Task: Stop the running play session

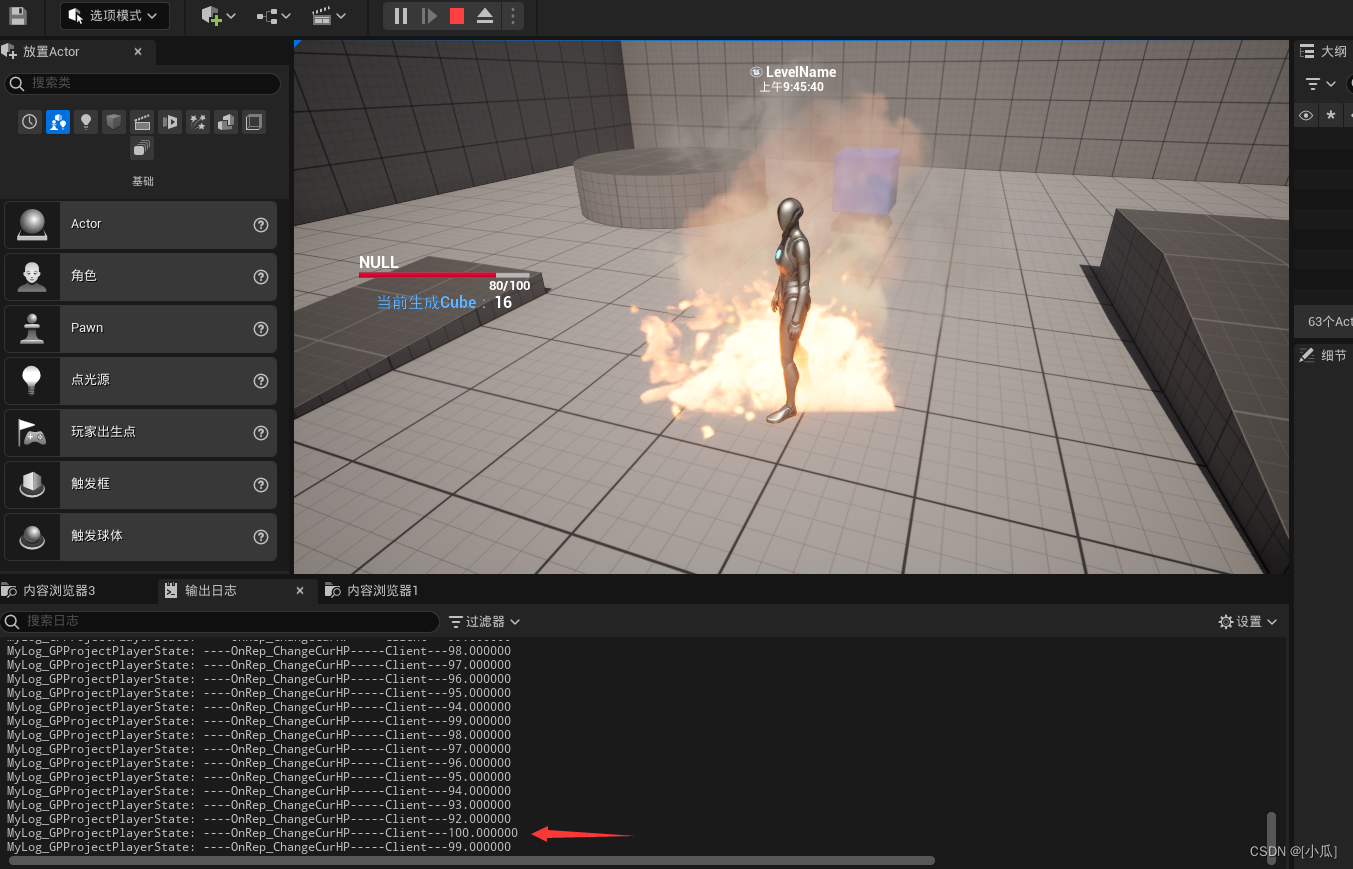Action: point(457,16)
